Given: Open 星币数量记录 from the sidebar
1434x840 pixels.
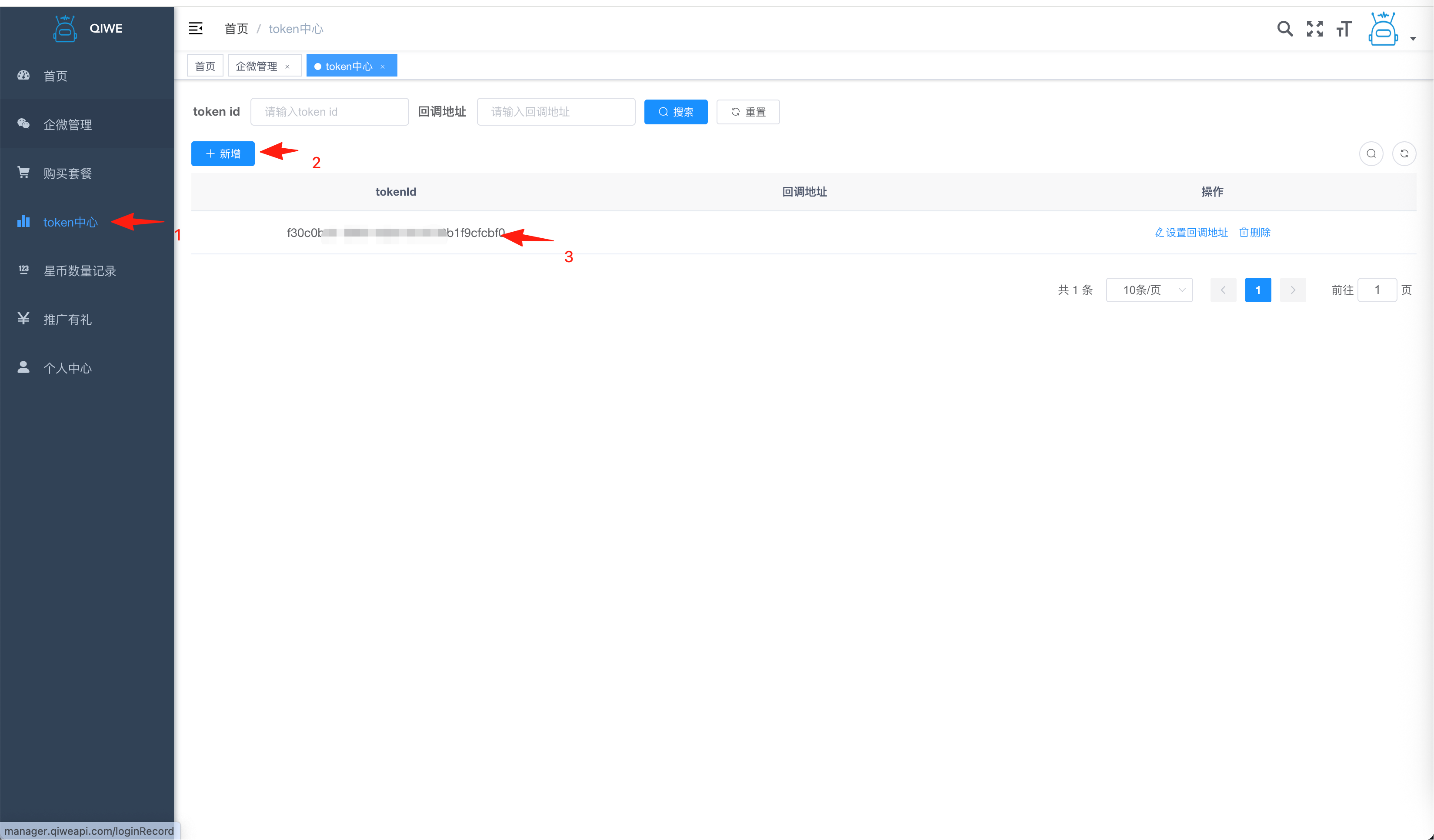Looking at the screenshot, I should (79, 271).
